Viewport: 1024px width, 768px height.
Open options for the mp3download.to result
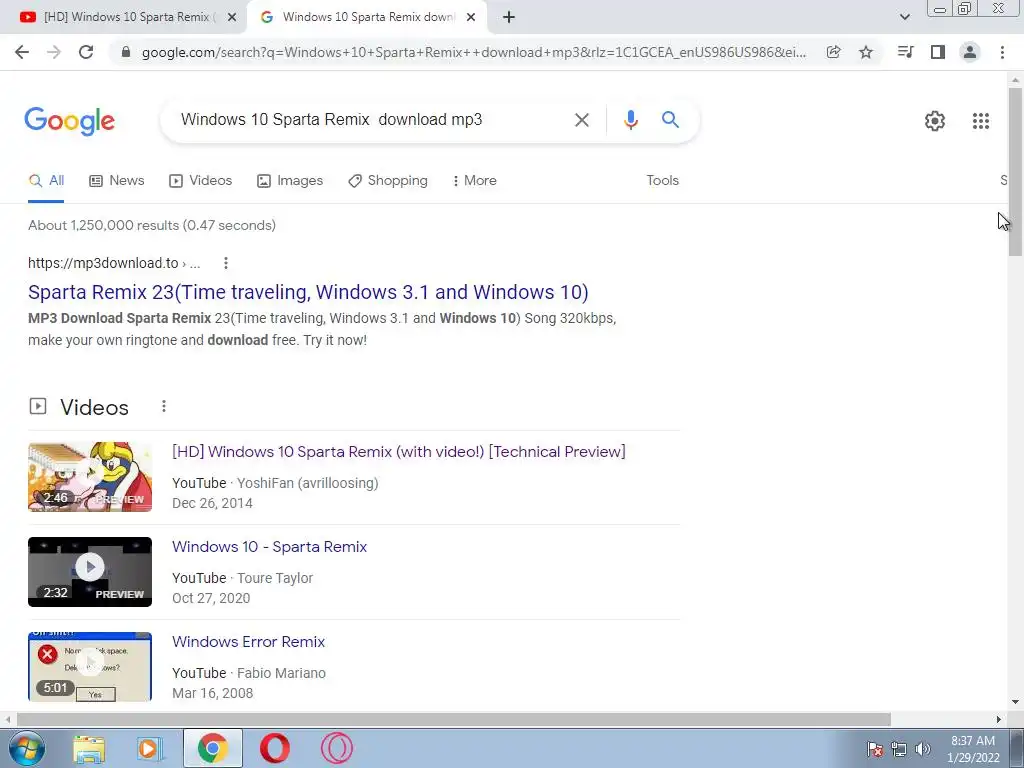tap(226, 263)
